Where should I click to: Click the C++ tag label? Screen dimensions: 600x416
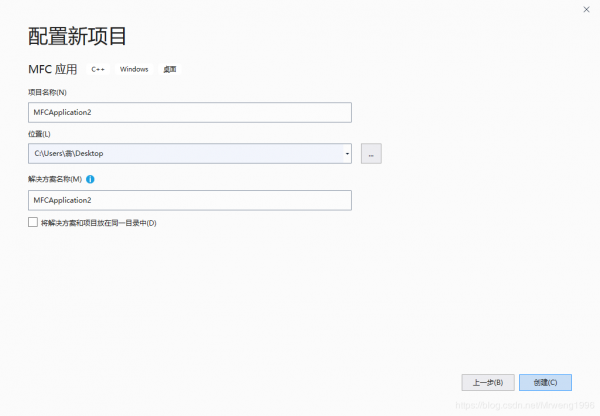click(98, 69)
